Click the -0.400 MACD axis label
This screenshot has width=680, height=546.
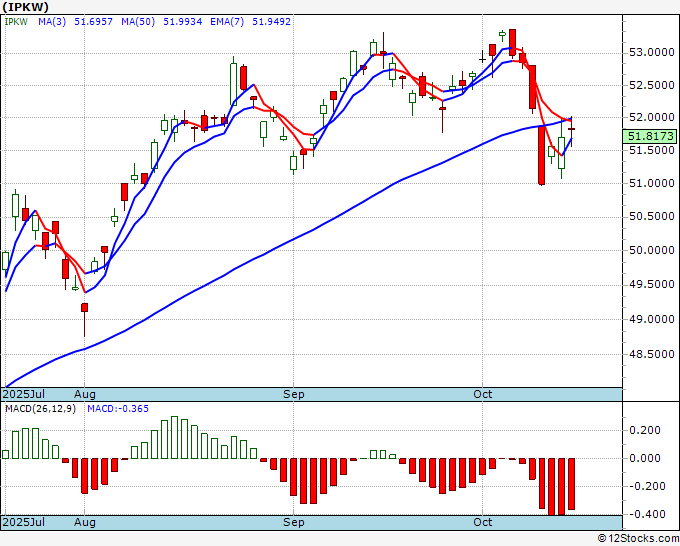645,514
